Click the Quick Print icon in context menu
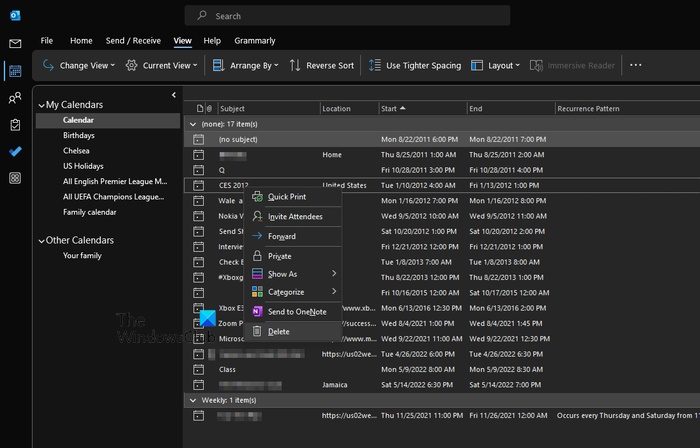Image resolution: width=700 pixels, height=448 pixels. [x=258, y=197]
